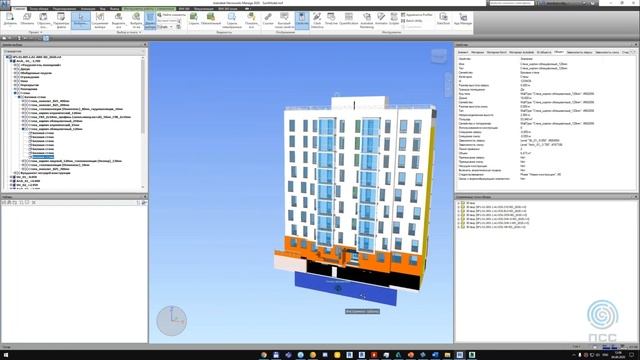Open File Options (Параметры файла)

pyautogui.click(x=61, y=19)
